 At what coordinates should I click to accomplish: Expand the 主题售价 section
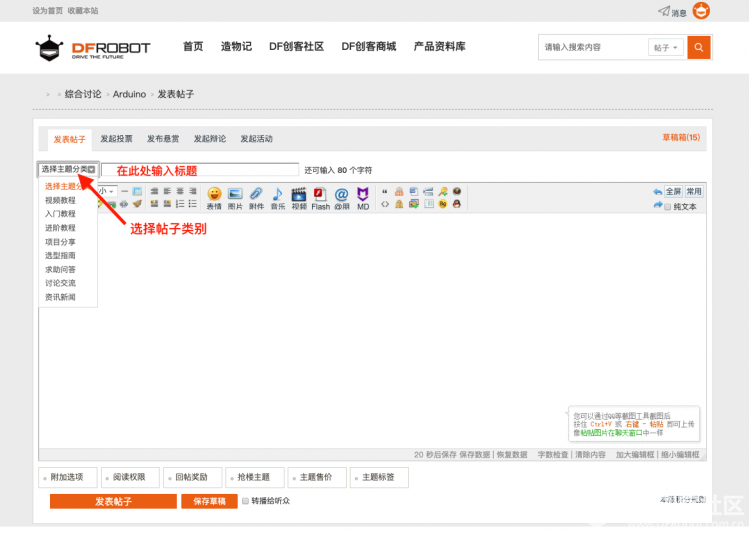(x=317, y=477)
